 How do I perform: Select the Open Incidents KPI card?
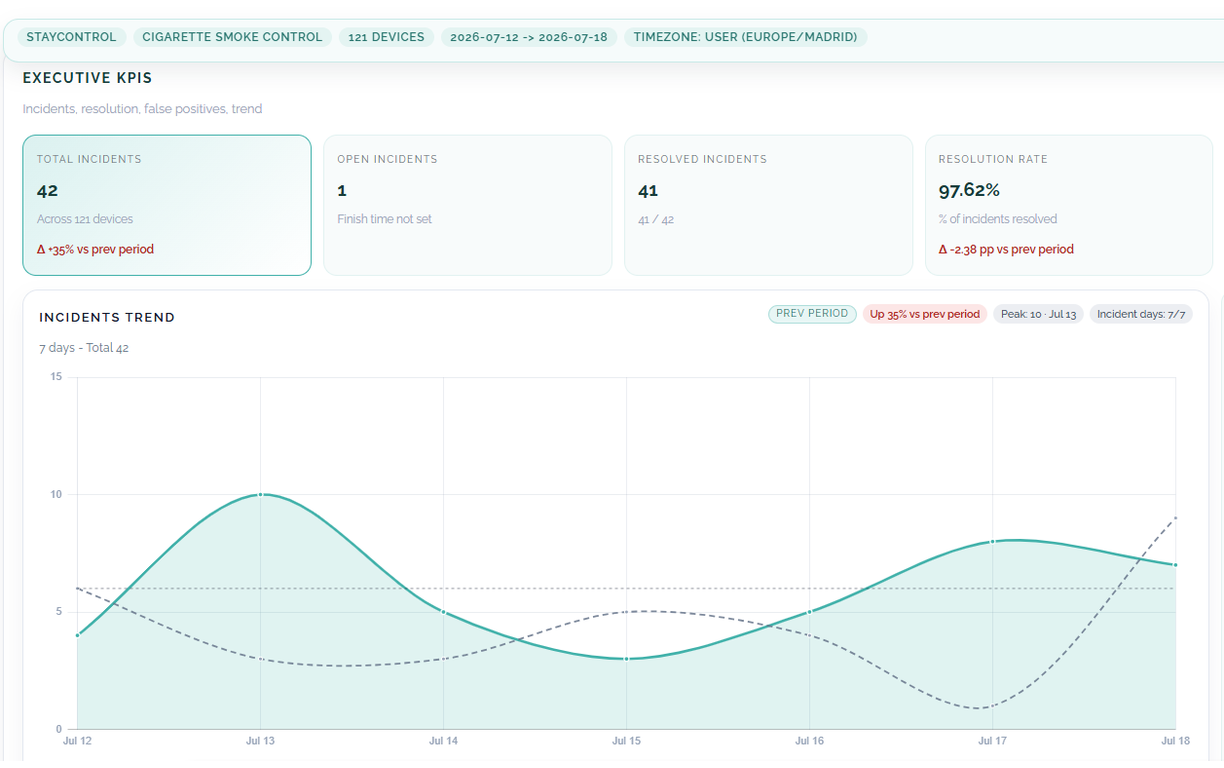tap(467, 205)
